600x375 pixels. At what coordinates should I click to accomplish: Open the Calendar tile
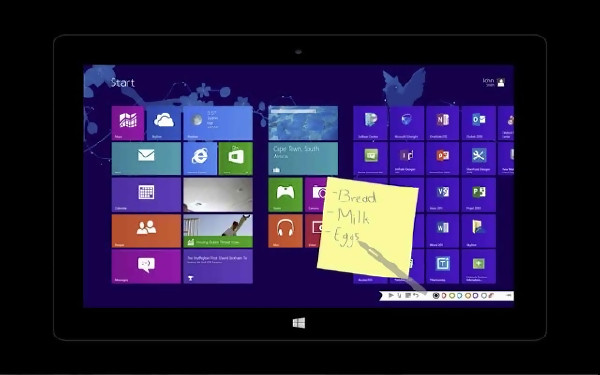tap(146, 194)
